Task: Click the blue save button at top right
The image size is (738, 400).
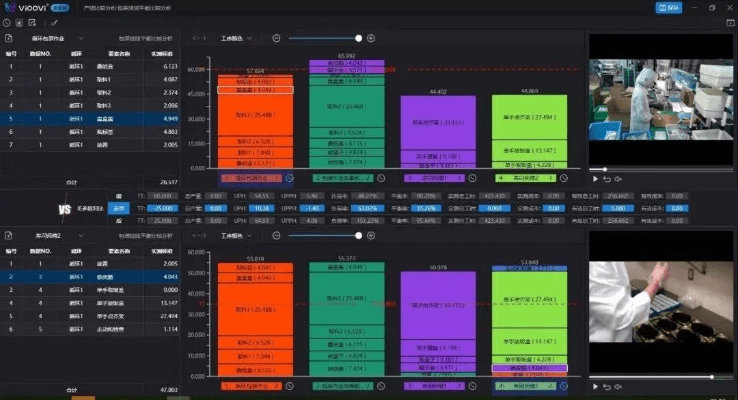Action: coord(667,7)
